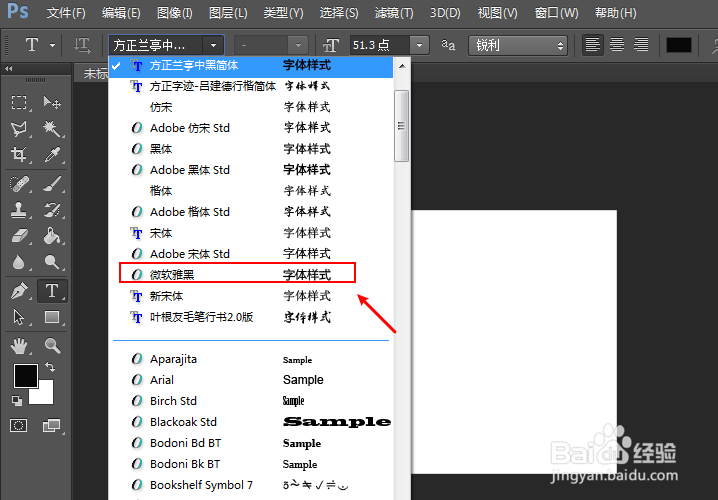Select the Rectangular Marquee tool

click(x=19, y=102)
